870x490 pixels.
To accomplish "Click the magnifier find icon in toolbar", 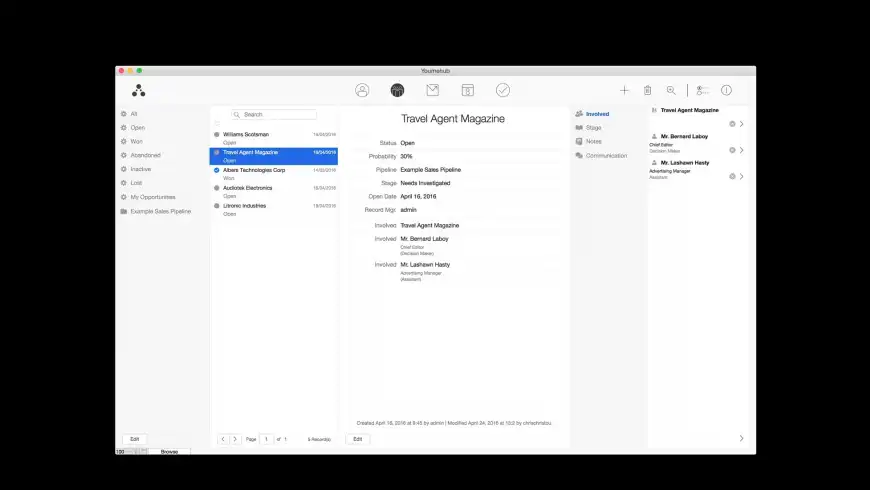I will [x=671, y=90].
